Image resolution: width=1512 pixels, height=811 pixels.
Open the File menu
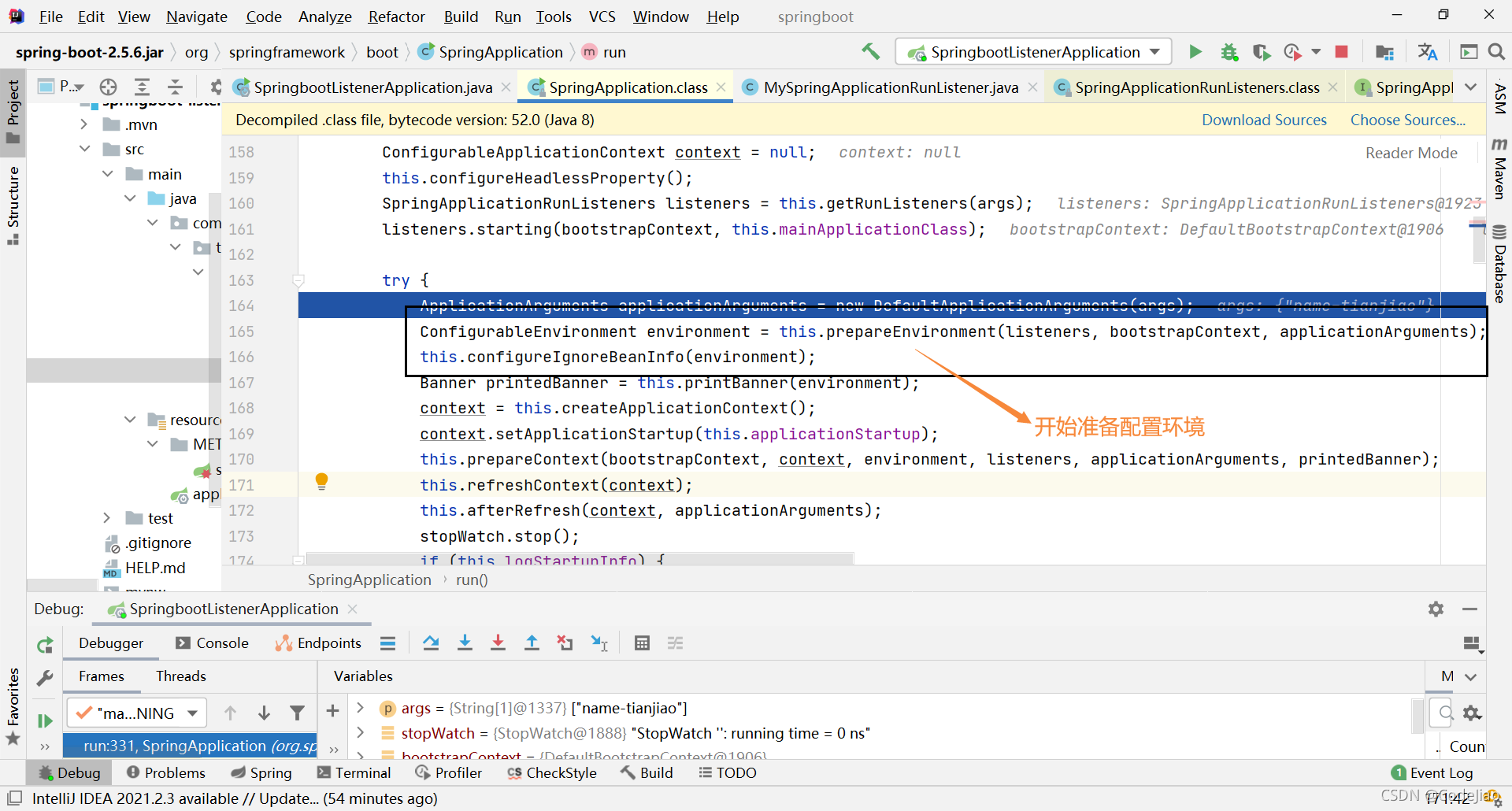point(50,17)
